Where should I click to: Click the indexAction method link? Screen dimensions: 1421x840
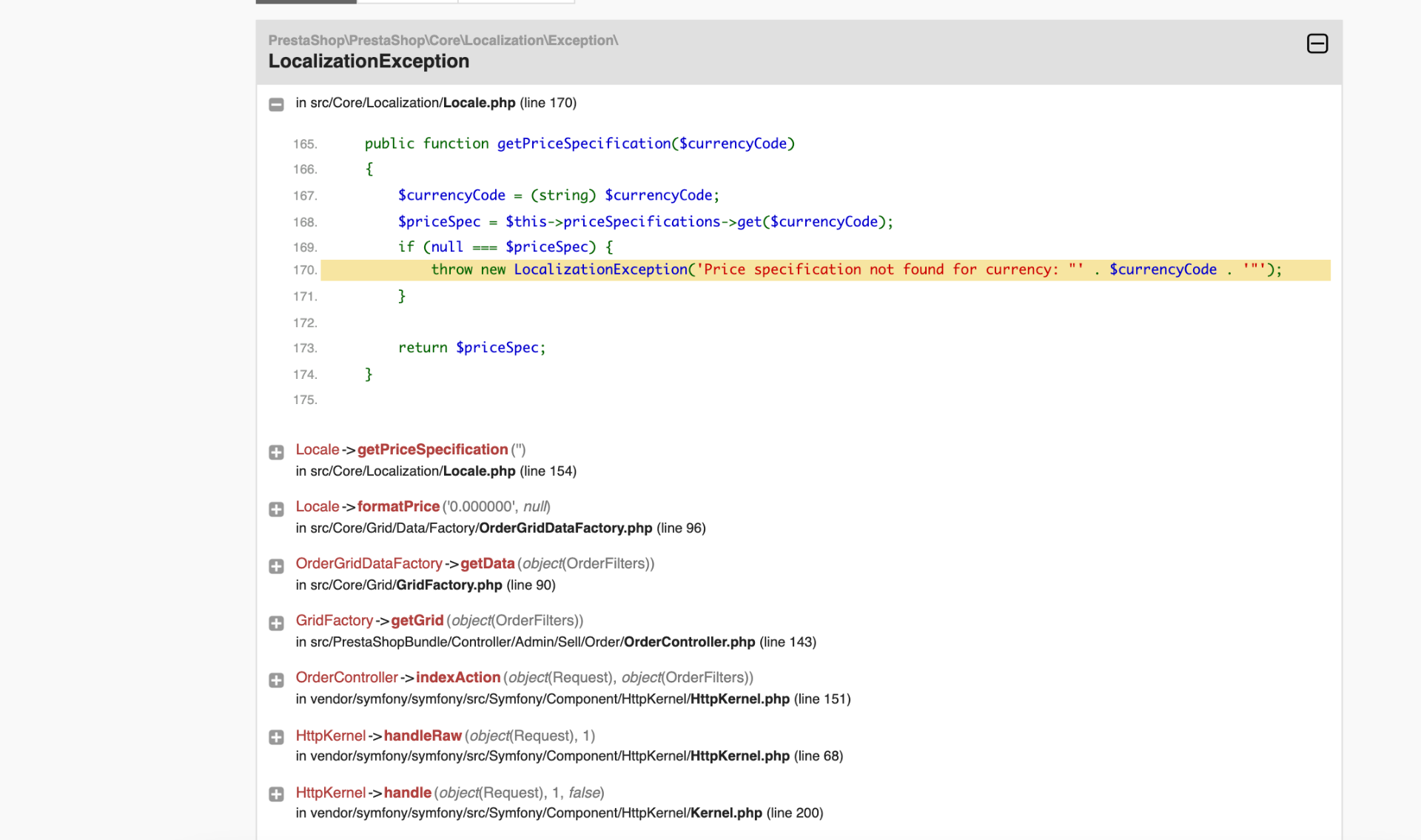pyautogui.click(x=457, y=677)
